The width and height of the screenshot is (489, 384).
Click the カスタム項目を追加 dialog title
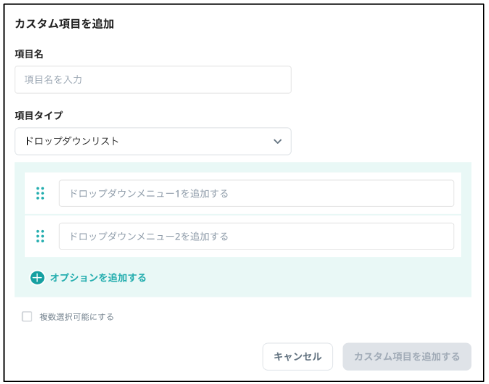coord(64,24)
